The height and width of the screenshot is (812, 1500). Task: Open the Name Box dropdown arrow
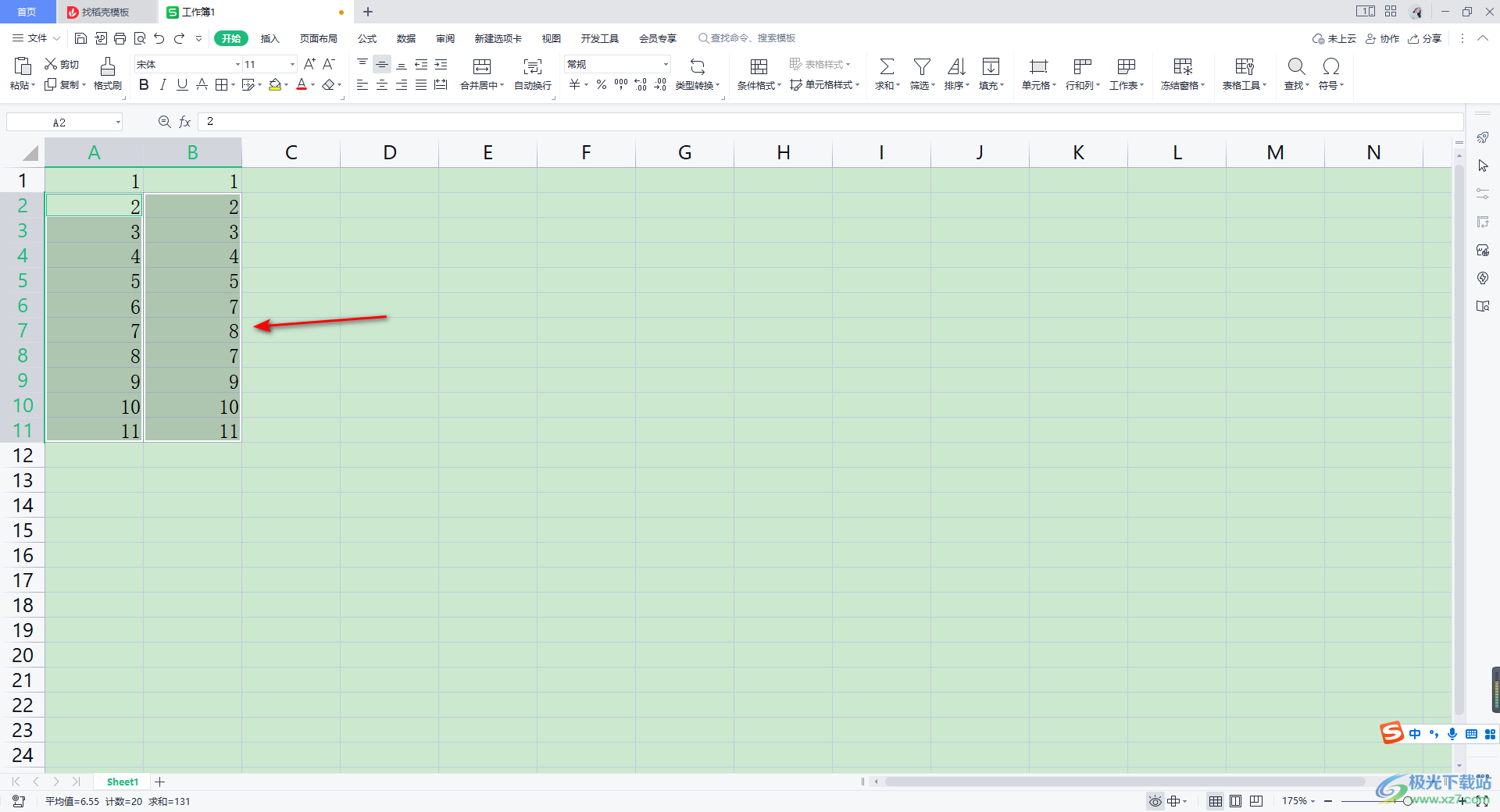118,122
